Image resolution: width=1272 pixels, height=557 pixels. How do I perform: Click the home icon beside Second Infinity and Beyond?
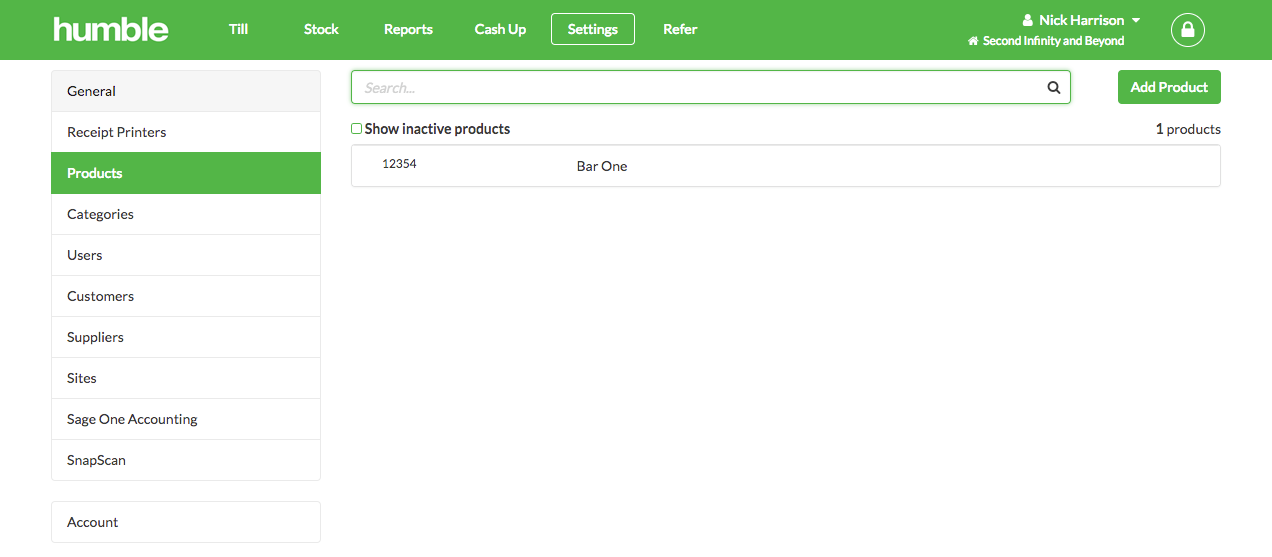coord(973,41)
